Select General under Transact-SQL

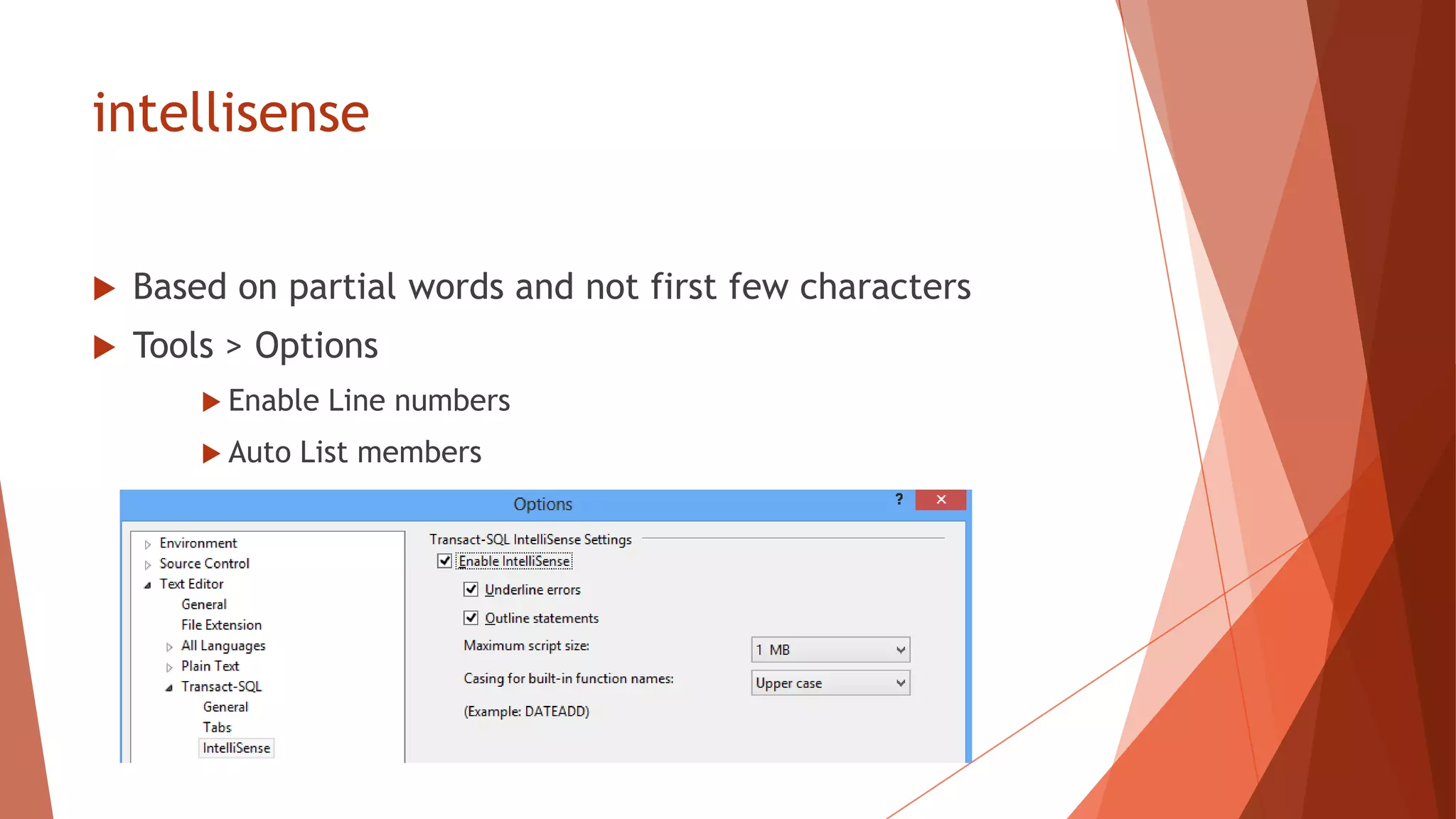225,707
